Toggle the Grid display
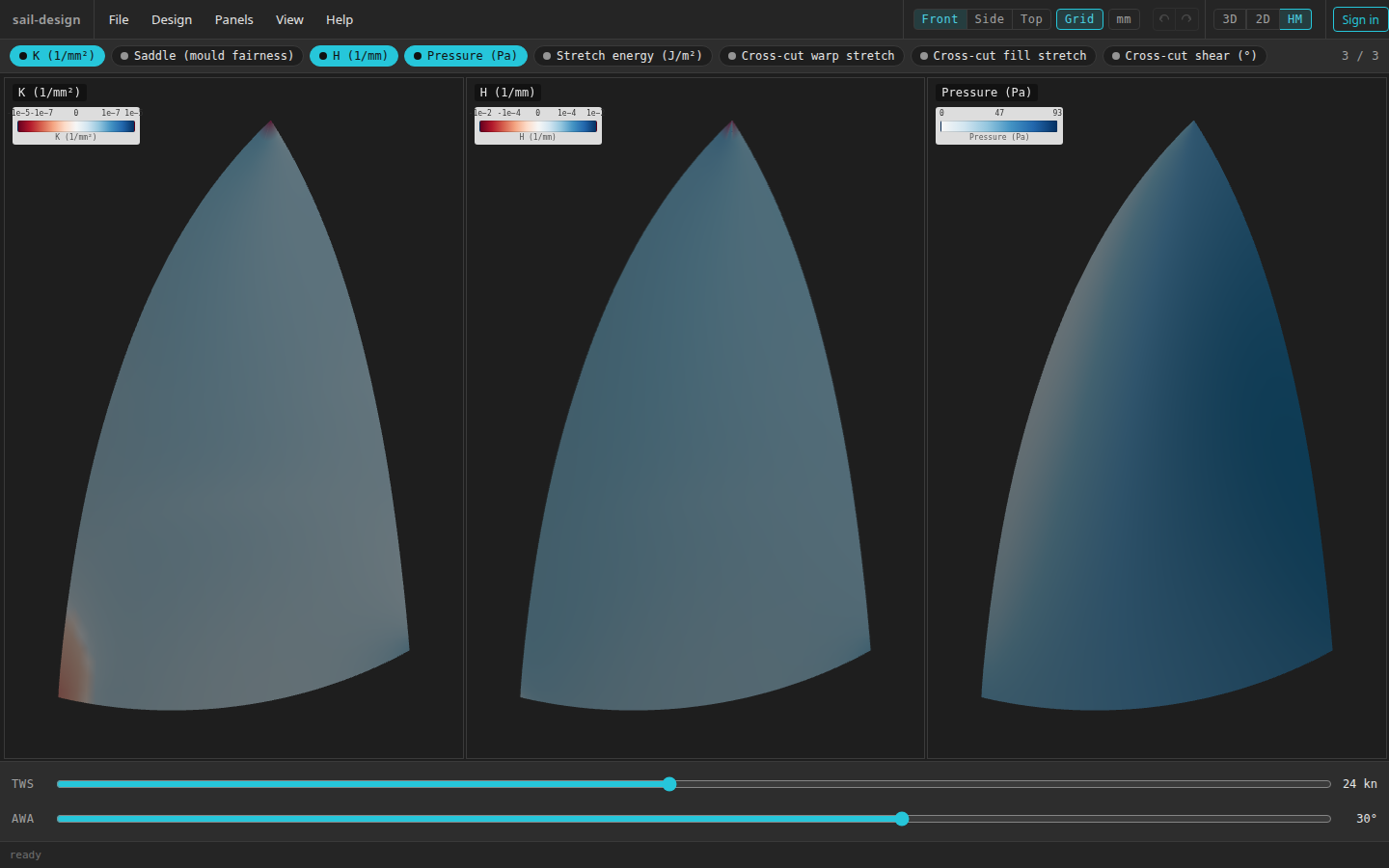The width and height of the screenshot is (1389, 868). (1079, 19)
